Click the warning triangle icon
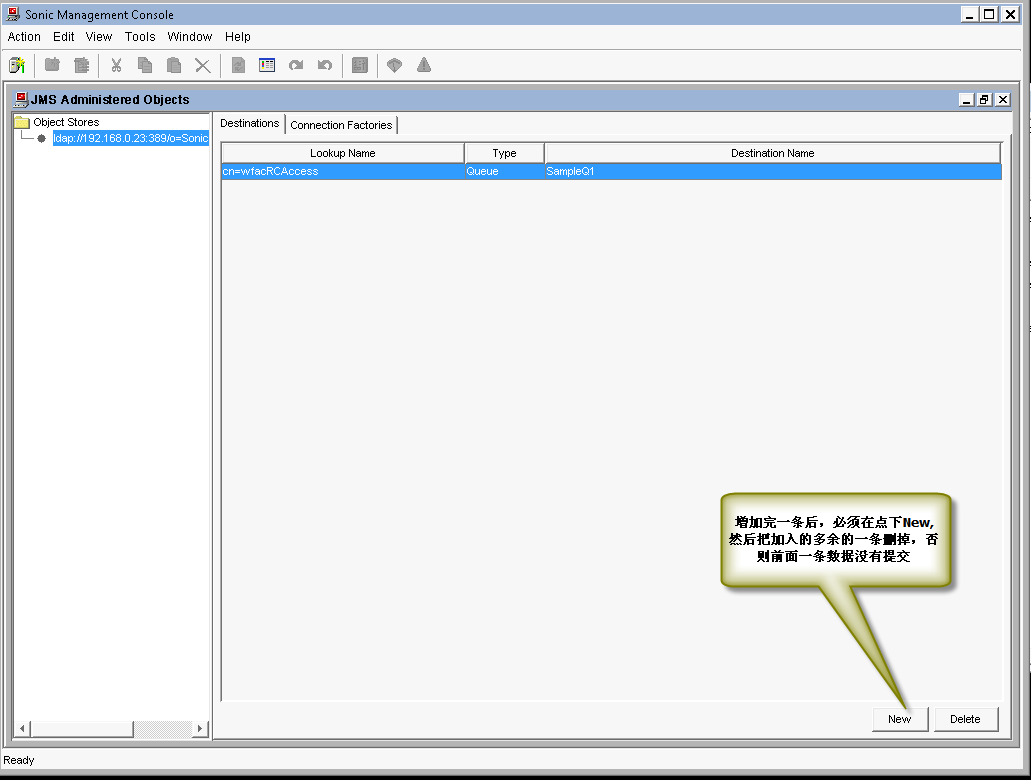 point(424,65)
